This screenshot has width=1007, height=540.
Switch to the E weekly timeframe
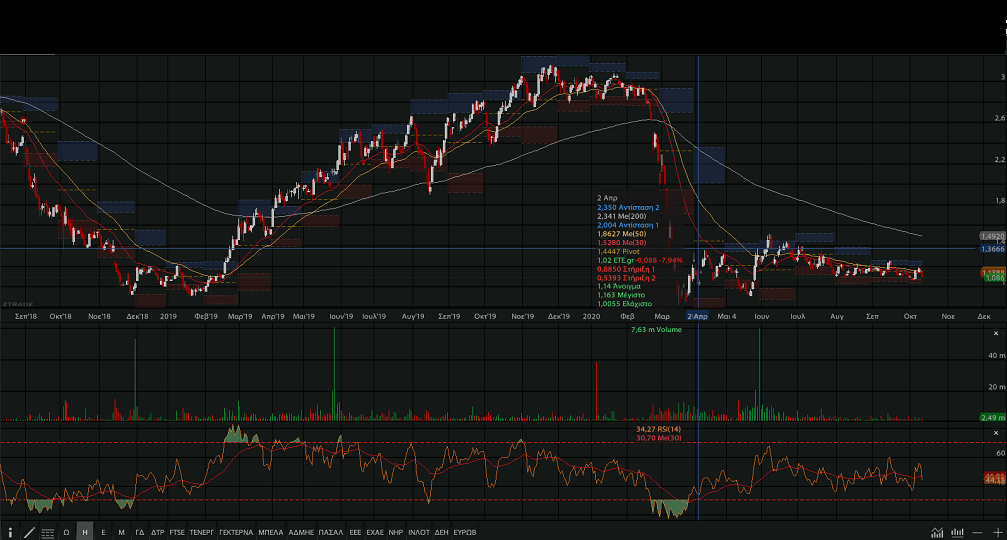click(103, 532)
